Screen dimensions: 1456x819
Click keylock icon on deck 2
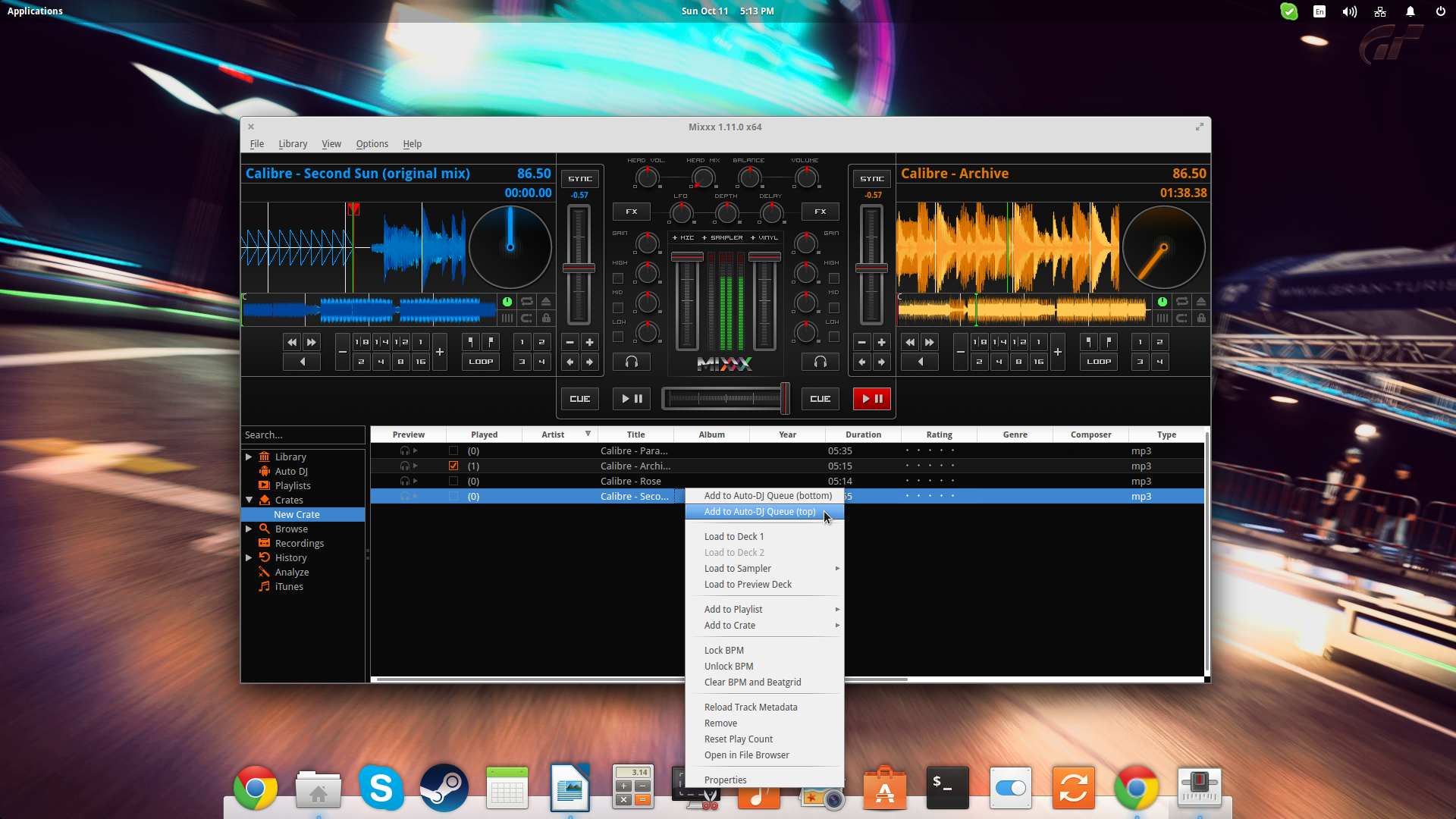pos(1201,318)
